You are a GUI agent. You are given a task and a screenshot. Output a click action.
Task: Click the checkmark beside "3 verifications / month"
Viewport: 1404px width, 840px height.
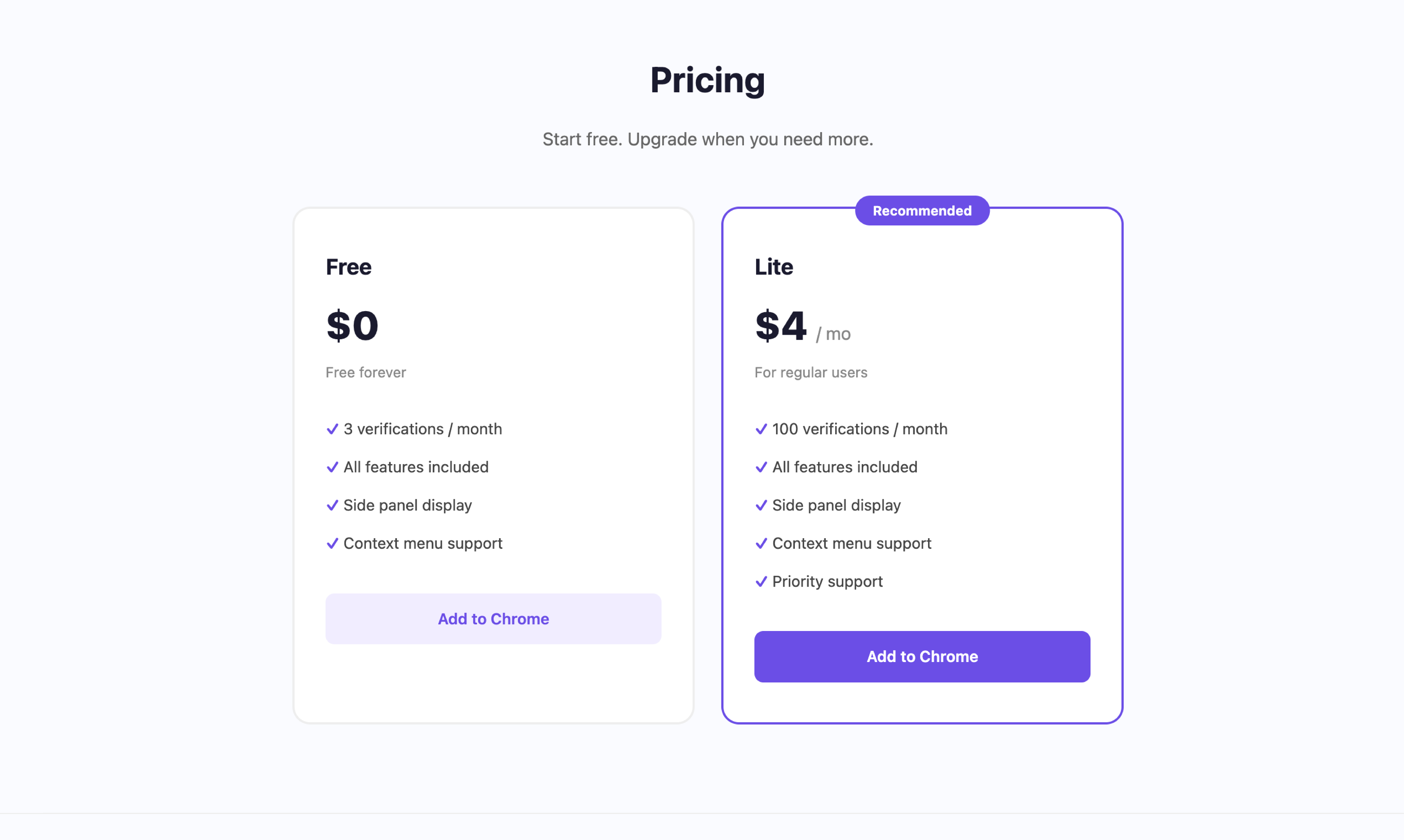pos(332,429)
